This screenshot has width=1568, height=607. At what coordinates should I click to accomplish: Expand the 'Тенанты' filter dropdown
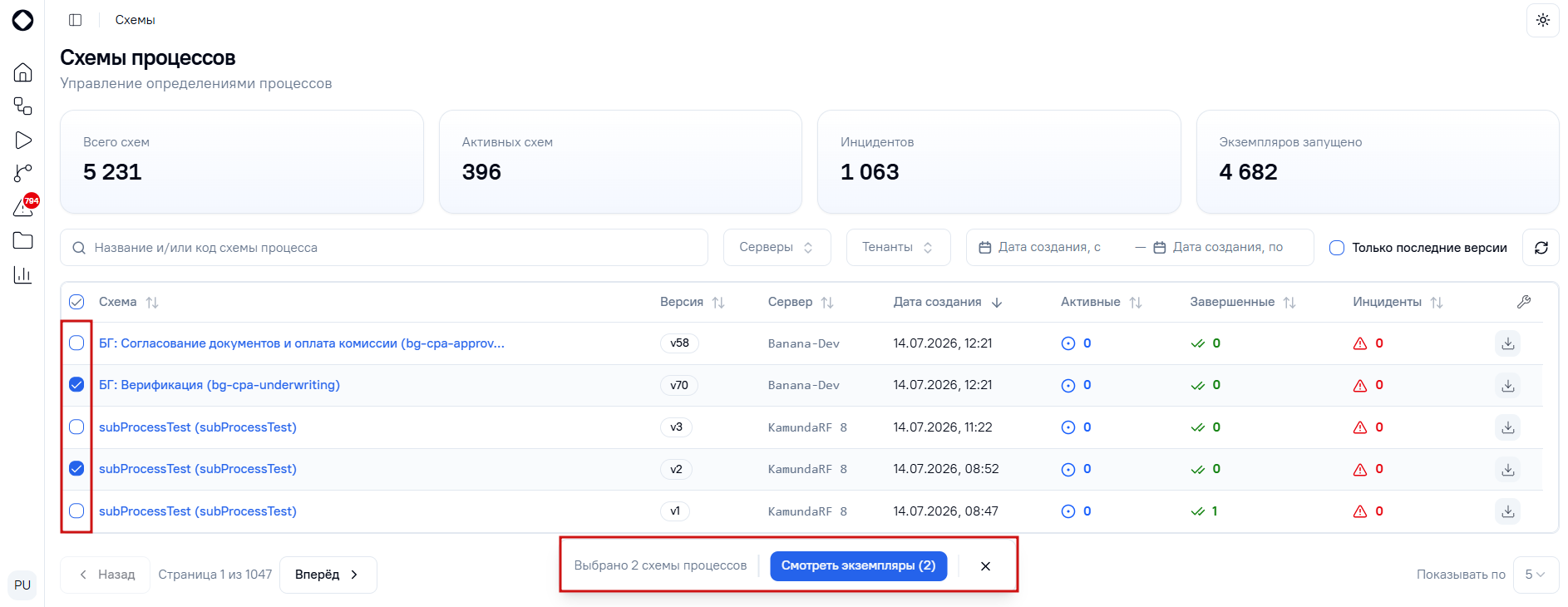898,248
